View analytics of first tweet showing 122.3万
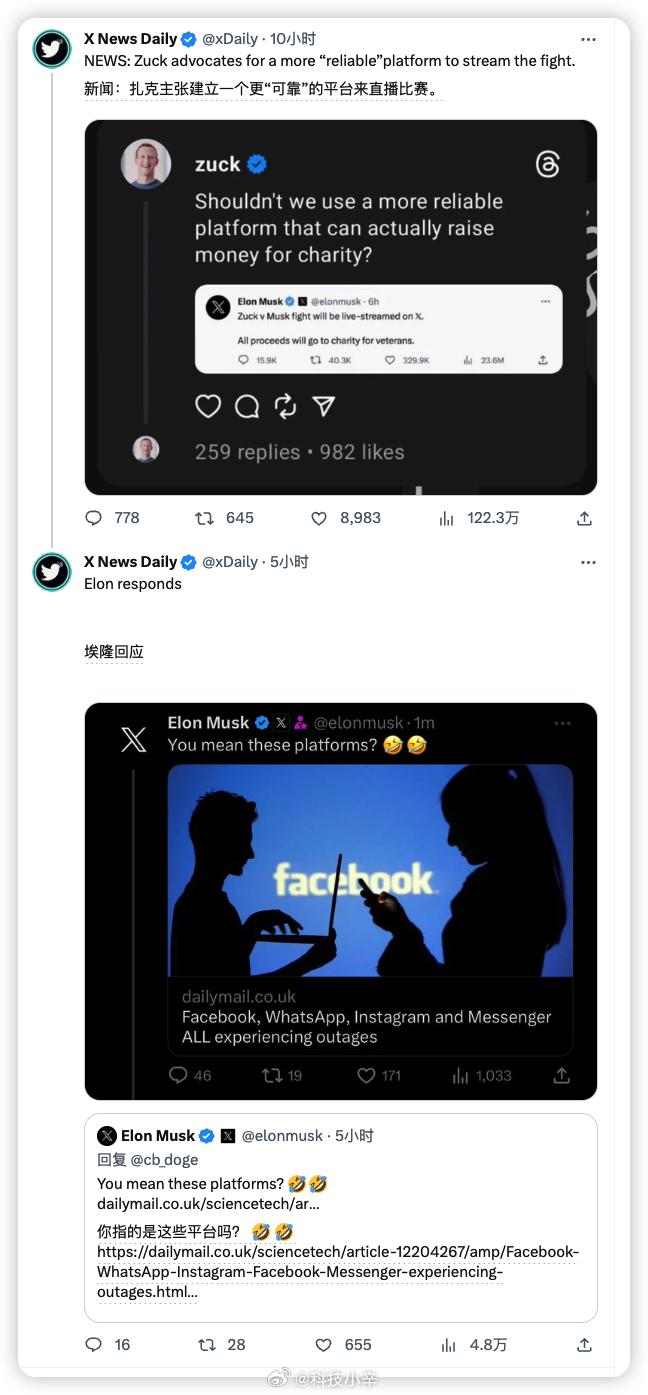The height and width of the screenshot is (1395, 648). point(447,518)
